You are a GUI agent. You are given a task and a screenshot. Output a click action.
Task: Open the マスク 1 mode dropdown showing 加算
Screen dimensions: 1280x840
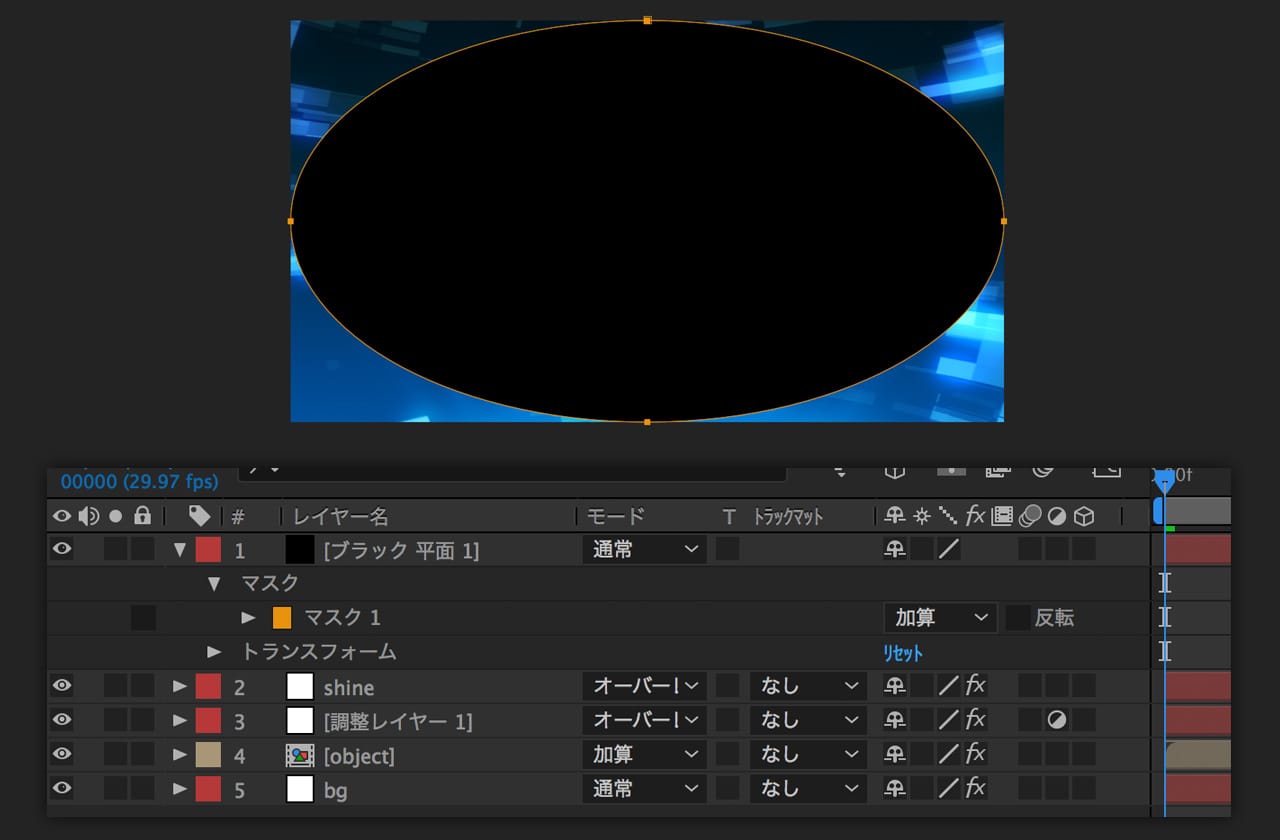940,618
